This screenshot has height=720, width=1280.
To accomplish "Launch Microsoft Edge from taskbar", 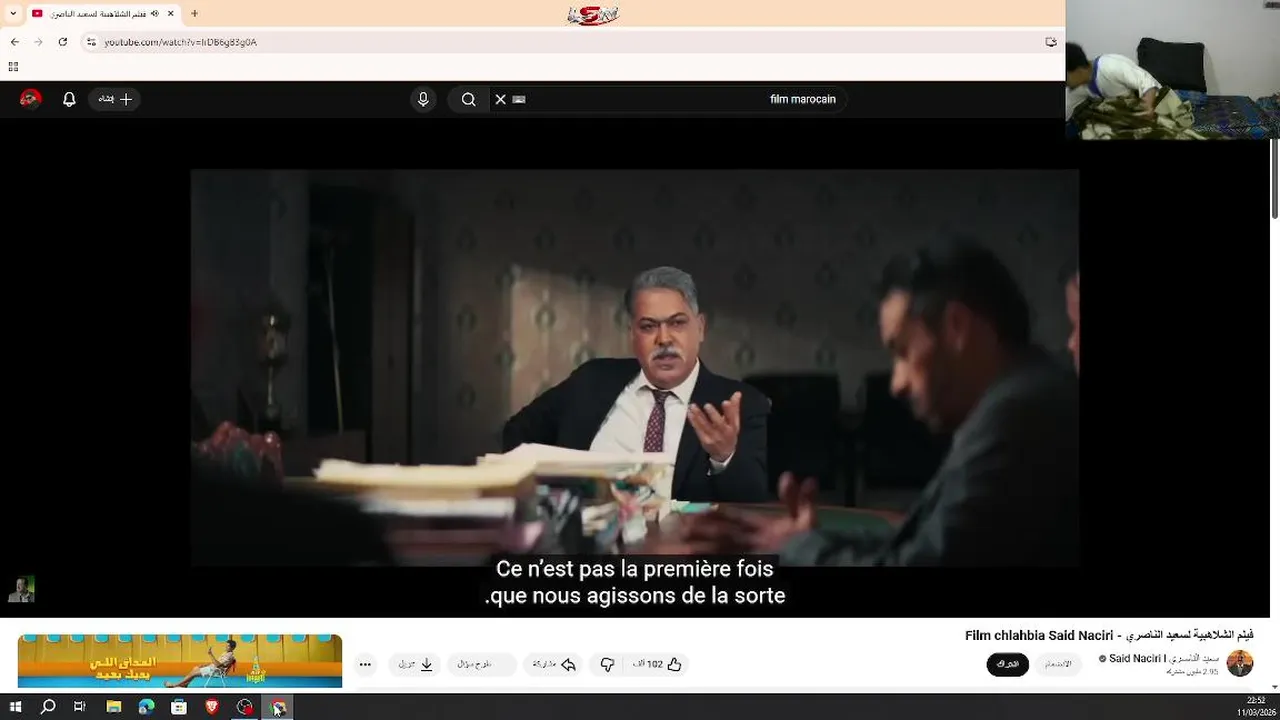I will coord(146,707).
